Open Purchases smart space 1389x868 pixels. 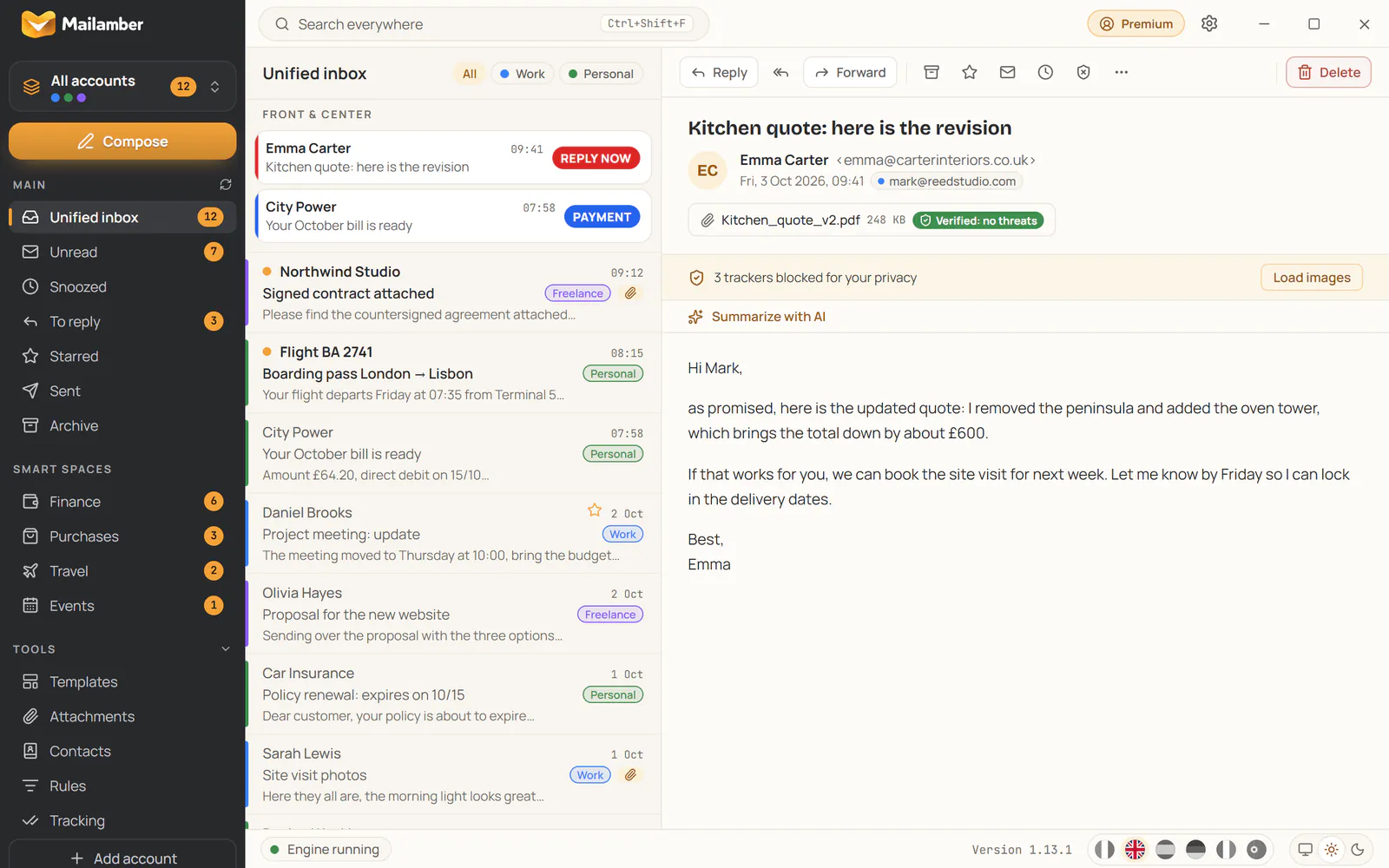pos(122,536)
